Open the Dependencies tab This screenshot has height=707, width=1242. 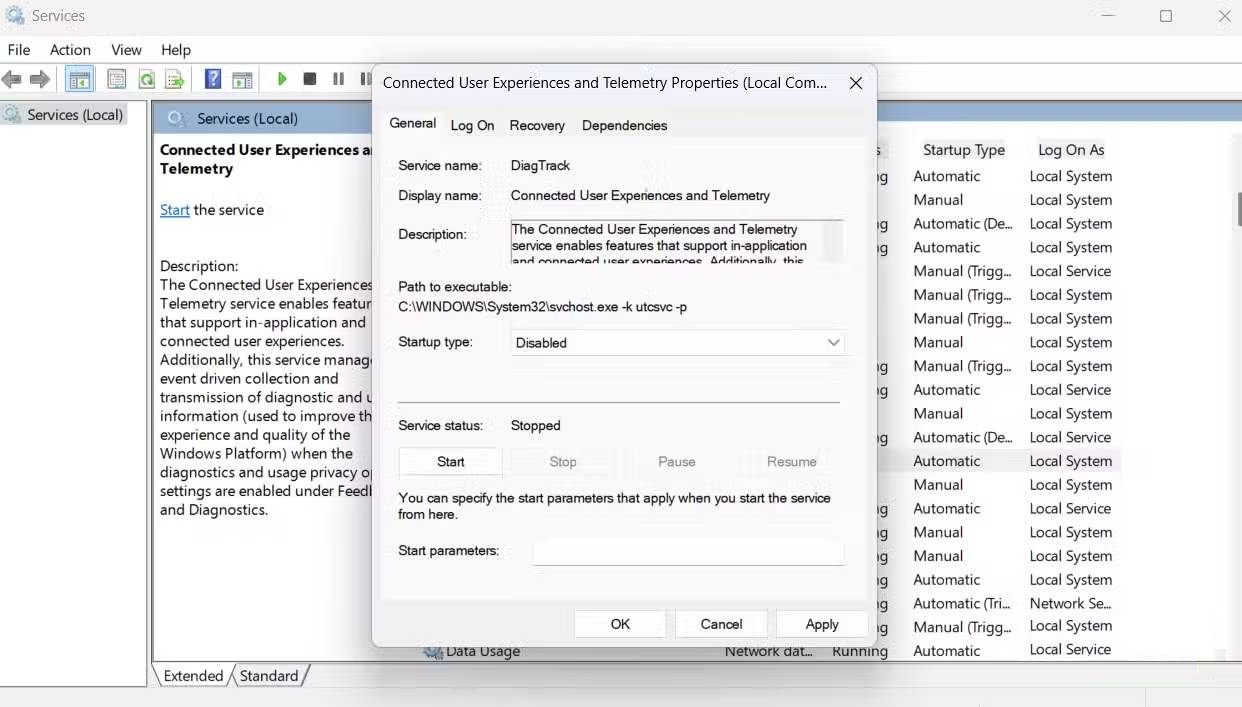click(x=624, y=125)
